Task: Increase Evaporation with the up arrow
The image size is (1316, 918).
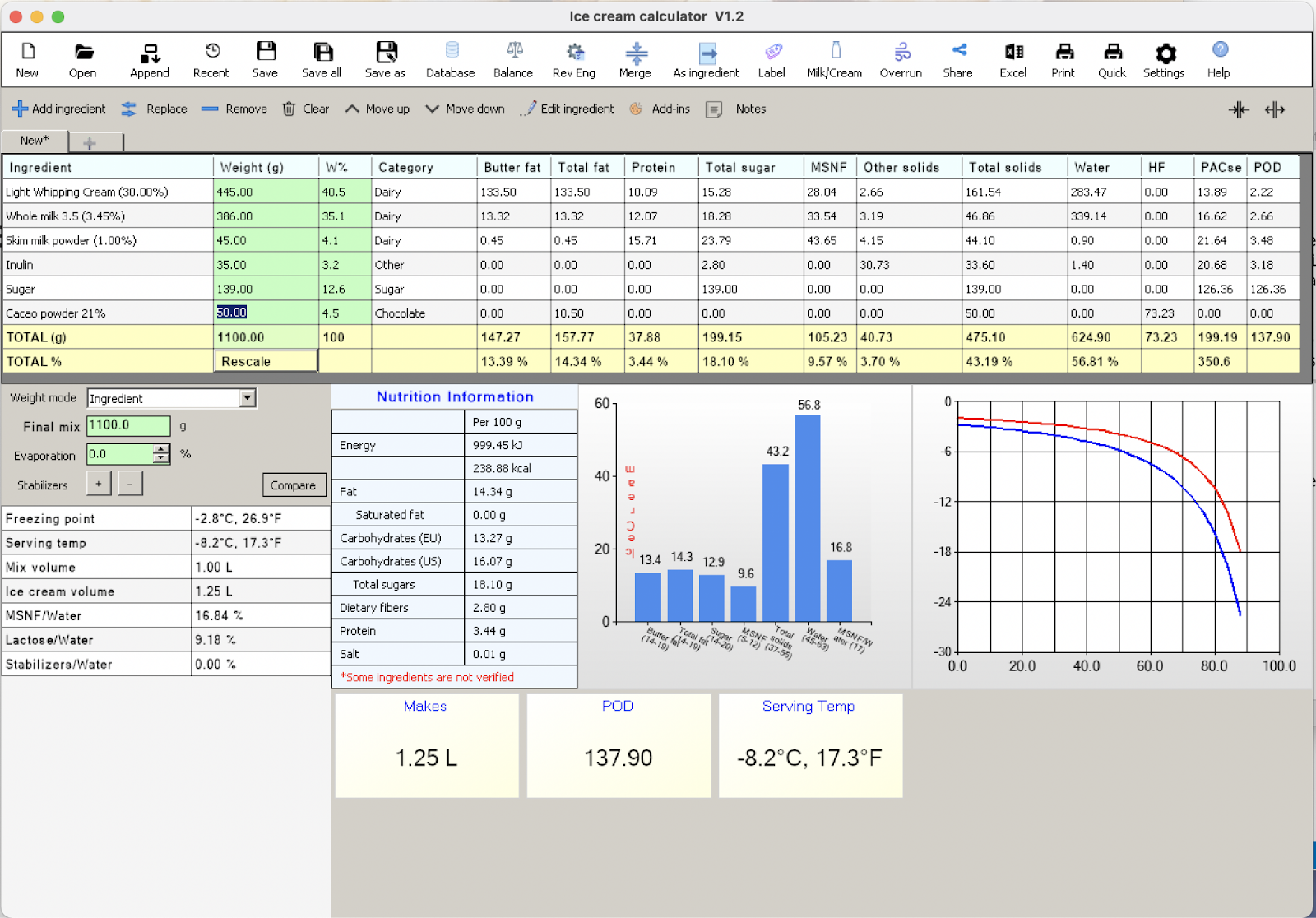Action: 161,449
